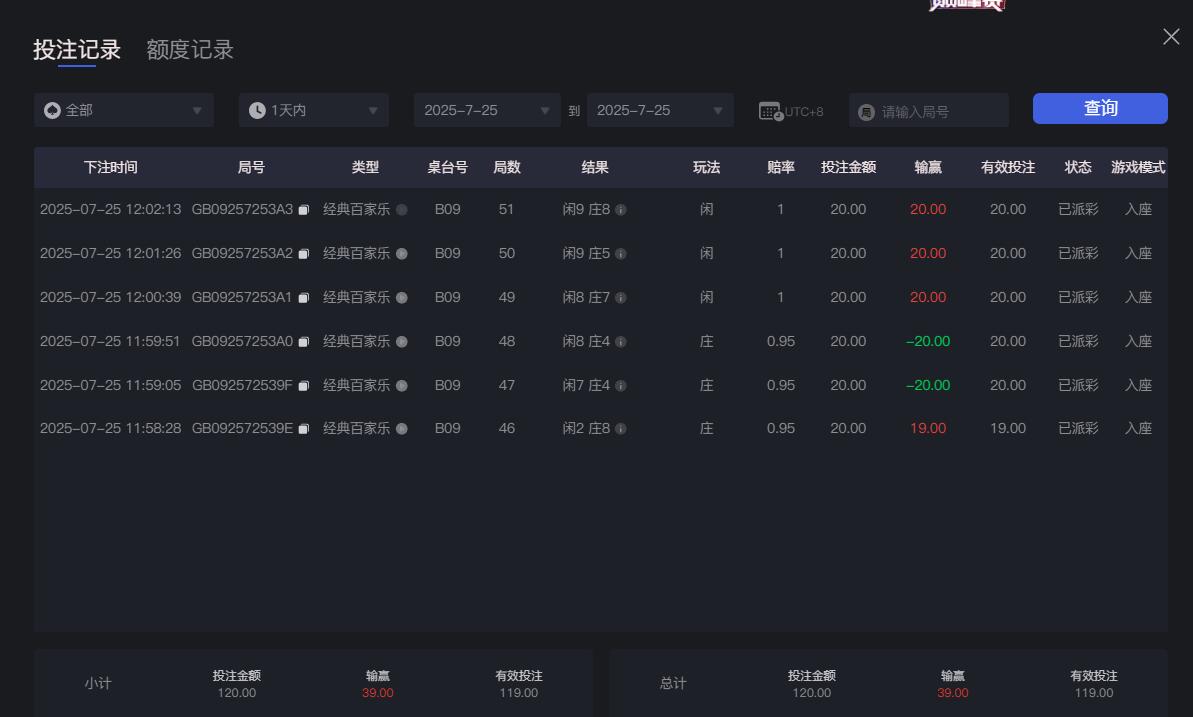Click the info icon next to 经典百家乐 type
The width and height of the screenshot is (1193, 717).
tap(401, 209)
